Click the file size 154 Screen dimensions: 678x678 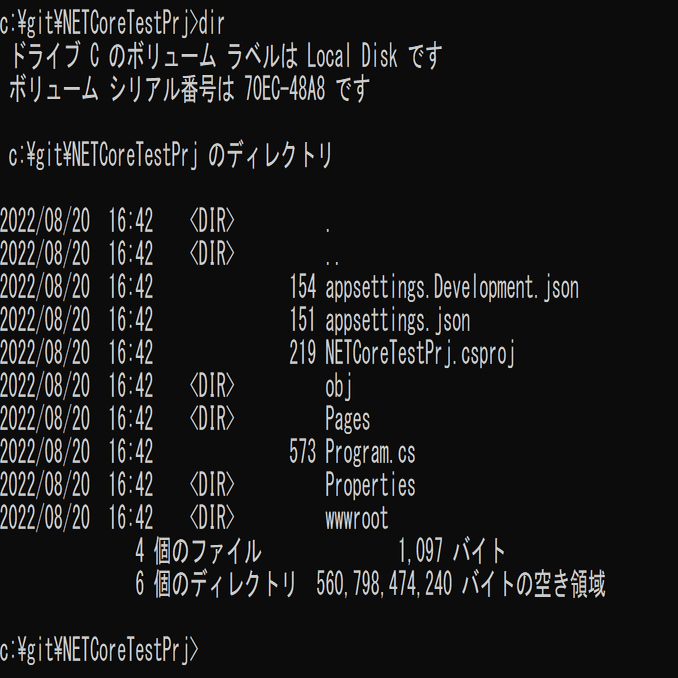tap(302, 288)
